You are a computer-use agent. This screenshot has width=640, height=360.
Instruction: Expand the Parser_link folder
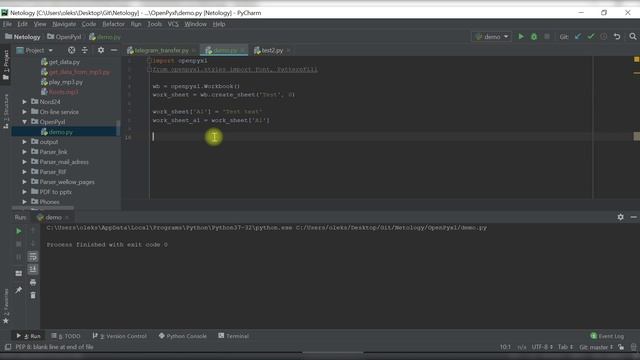coord(24,152)
